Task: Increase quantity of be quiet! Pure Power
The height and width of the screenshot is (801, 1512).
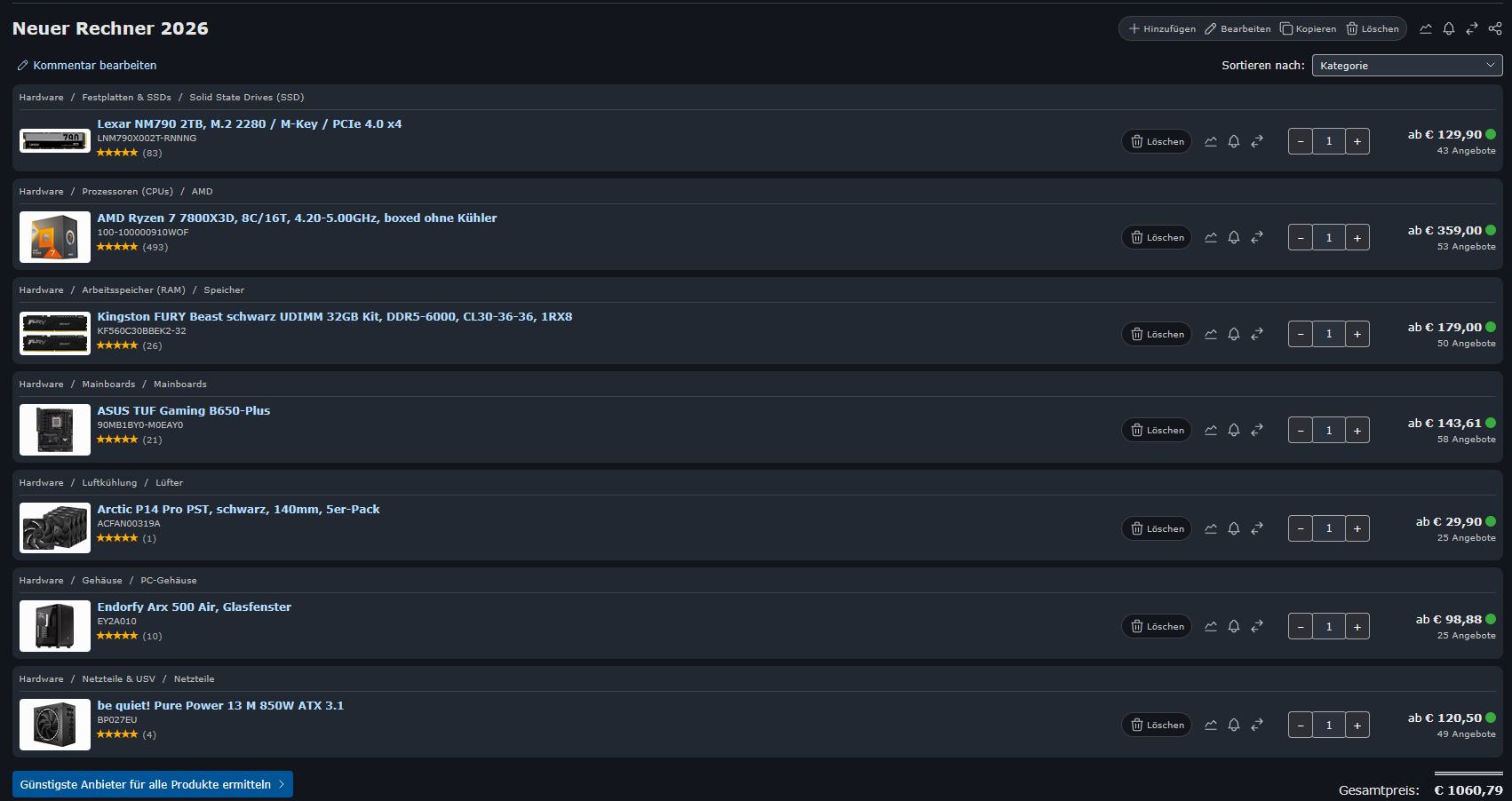Action: (1357, 725)
